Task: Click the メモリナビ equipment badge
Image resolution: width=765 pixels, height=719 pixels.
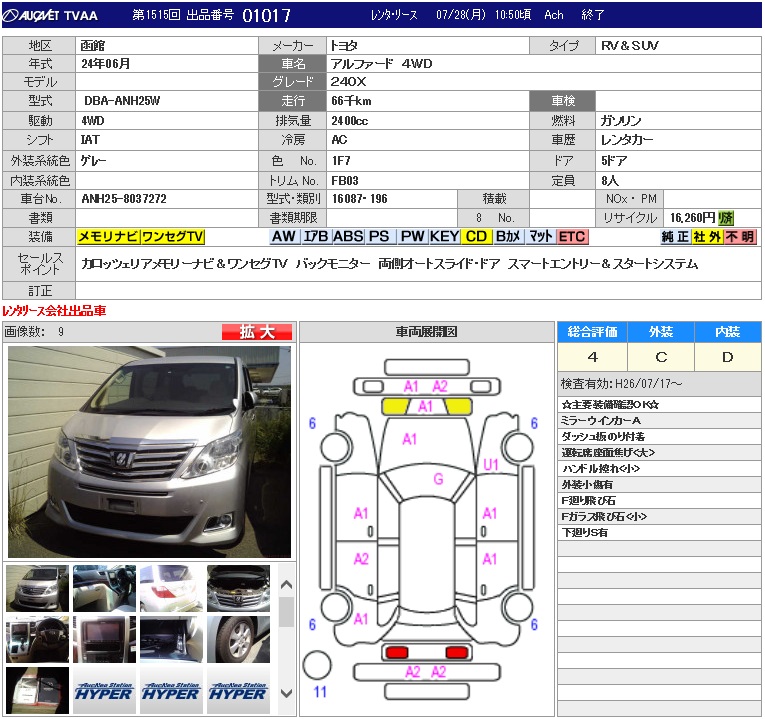Action: point(108,237)
